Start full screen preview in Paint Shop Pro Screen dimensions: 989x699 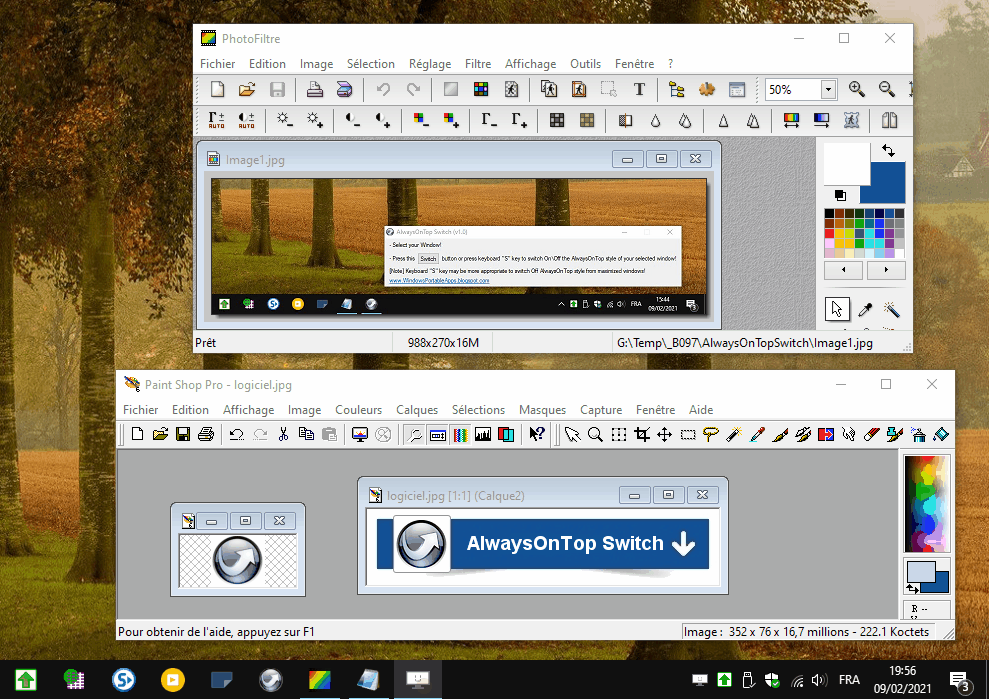point(360,434)
